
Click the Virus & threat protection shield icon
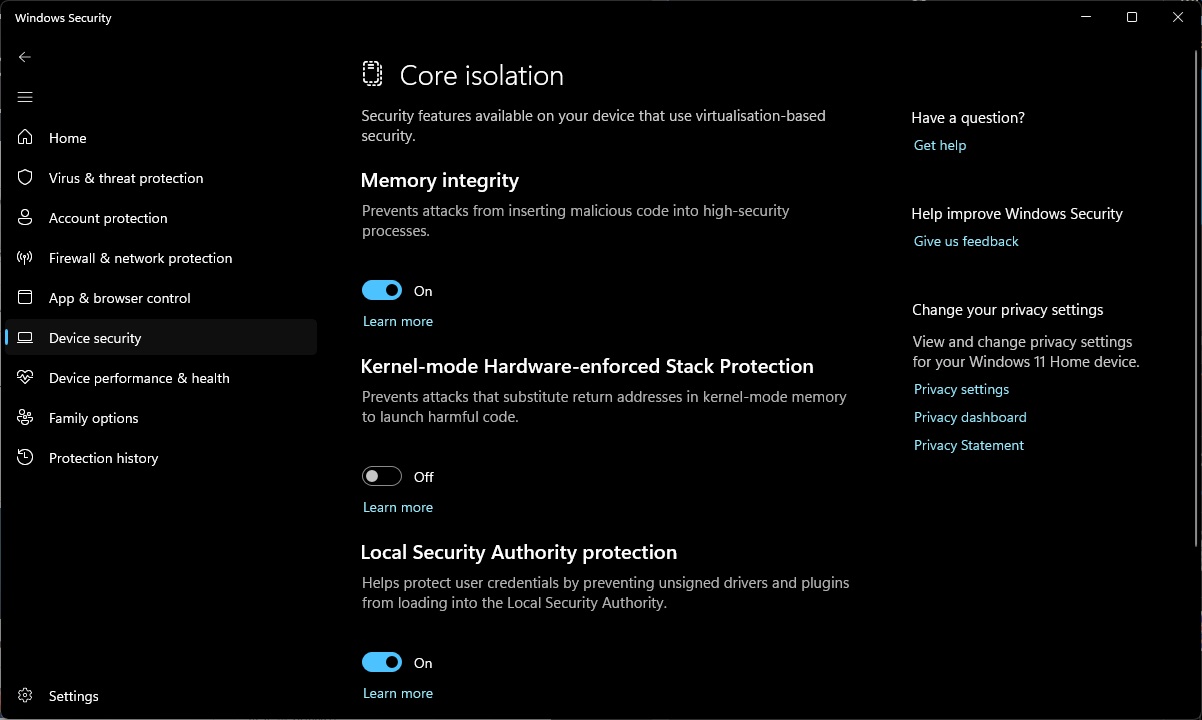click(26, 178)
